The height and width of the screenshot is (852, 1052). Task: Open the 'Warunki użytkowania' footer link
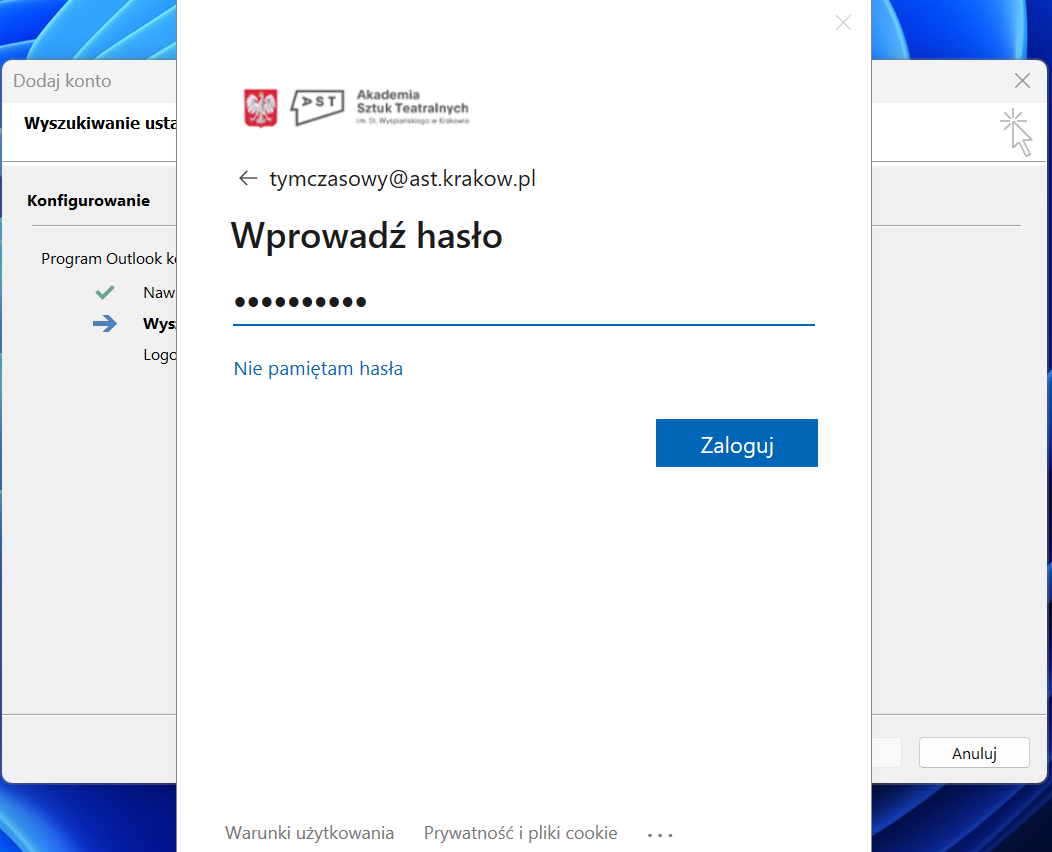point(309,833)
